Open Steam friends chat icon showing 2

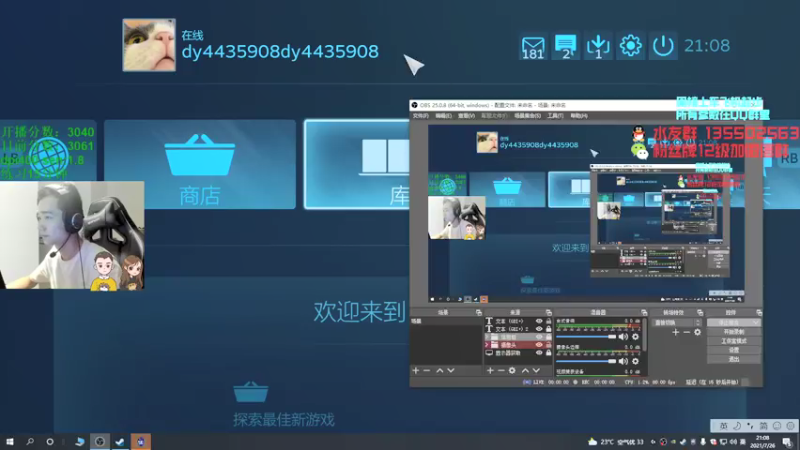pos(565,46)
